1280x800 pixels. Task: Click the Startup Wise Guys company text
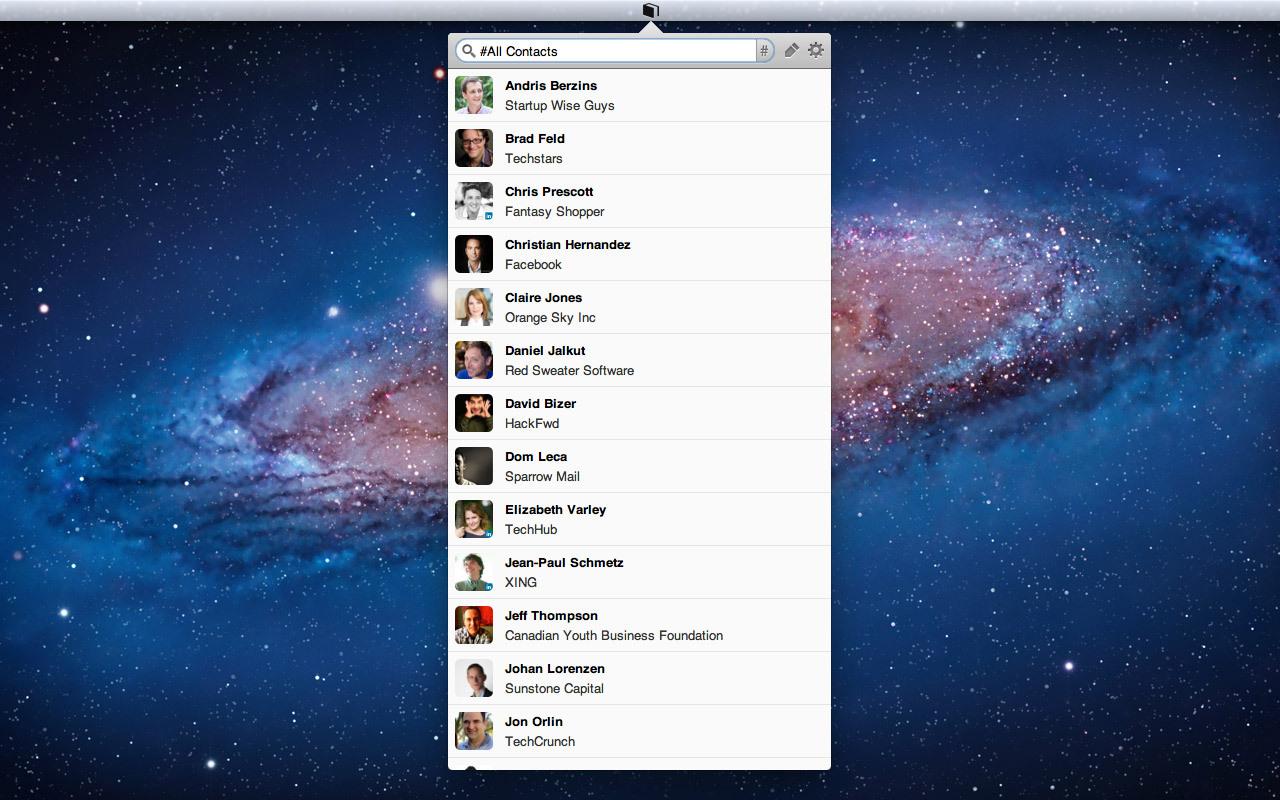click(560, 105)
